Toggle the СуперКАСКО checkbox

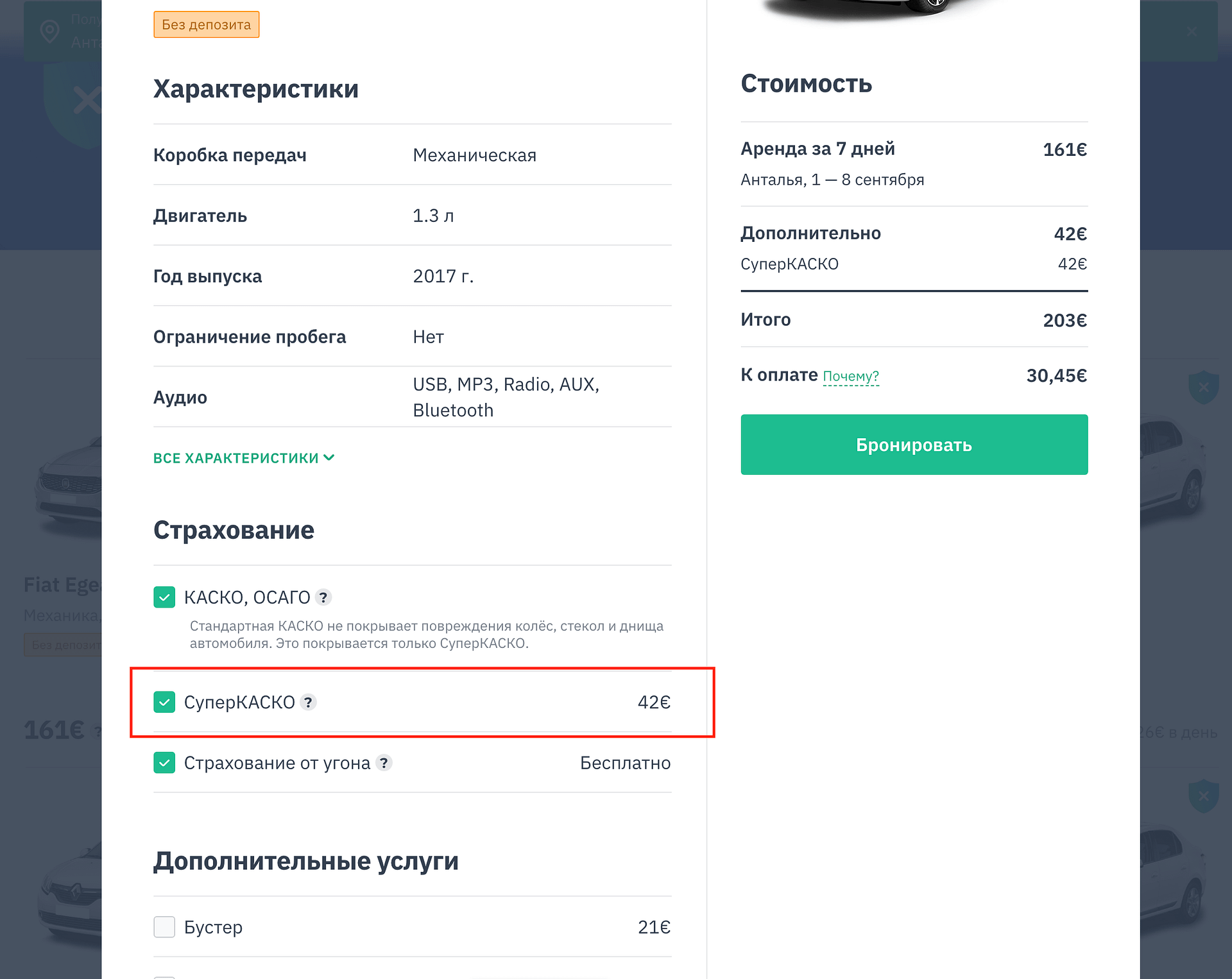tap(164, 702)
